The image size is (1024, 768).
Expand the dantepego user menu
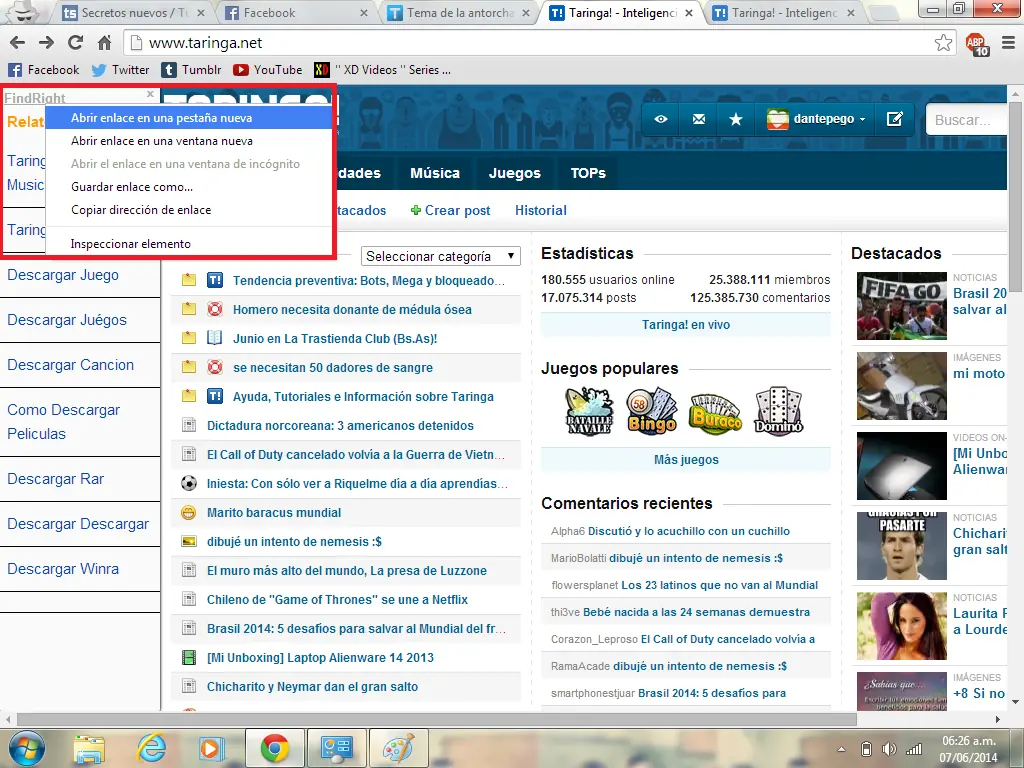[816, 119]
